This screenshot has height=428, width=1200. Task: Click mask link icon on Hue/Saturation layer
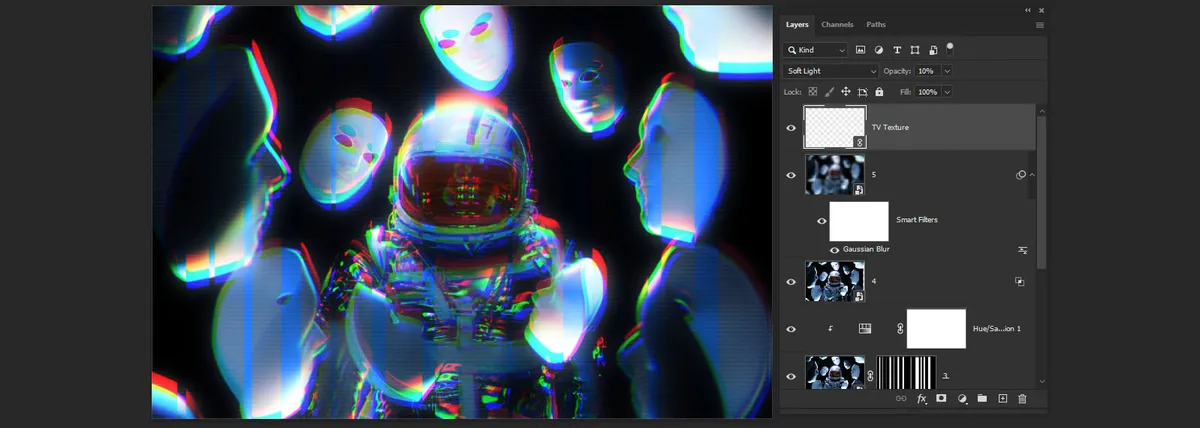click(899, 328)
